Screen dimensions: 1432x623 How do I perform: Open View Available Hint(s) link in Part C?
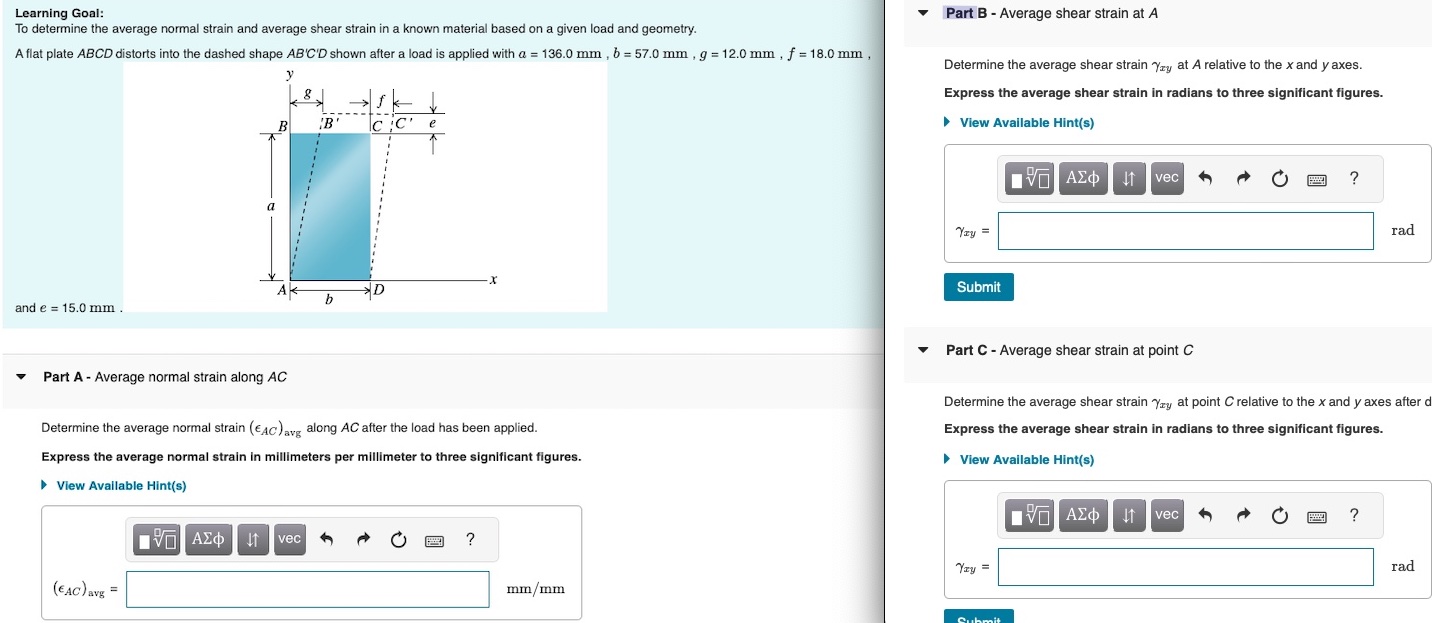(x=1022, y=459)
